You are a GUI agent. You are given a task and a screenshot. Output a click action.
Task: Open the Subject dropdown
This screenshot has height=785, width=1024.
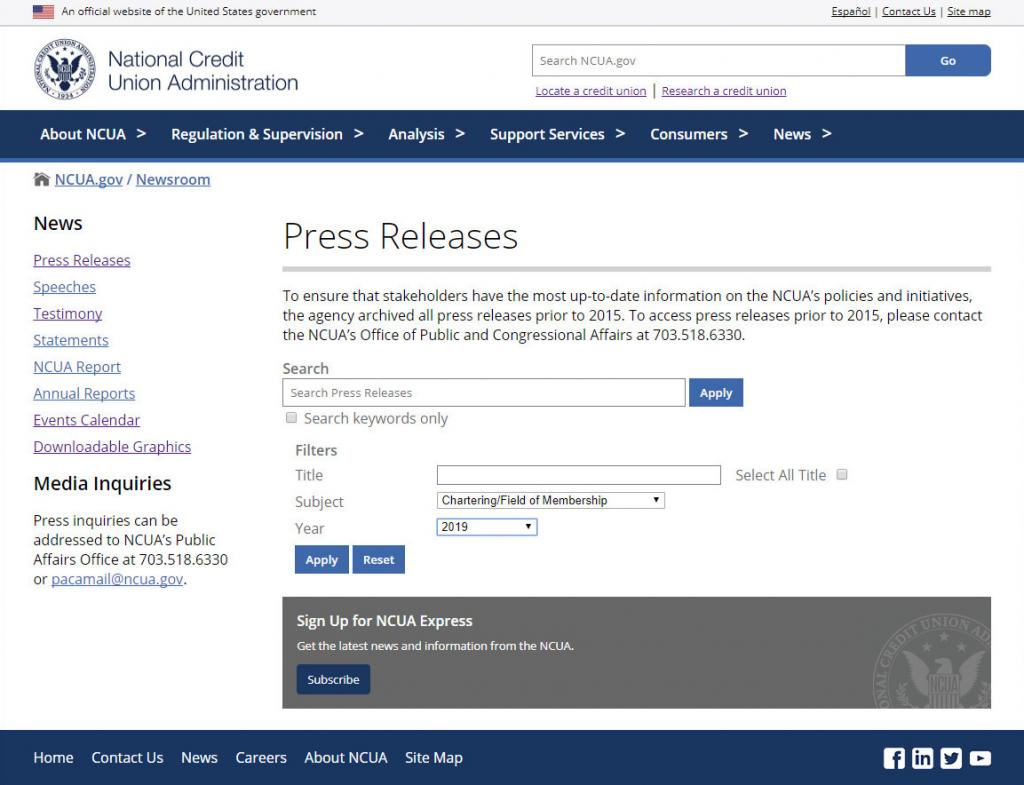coord(551,500)
